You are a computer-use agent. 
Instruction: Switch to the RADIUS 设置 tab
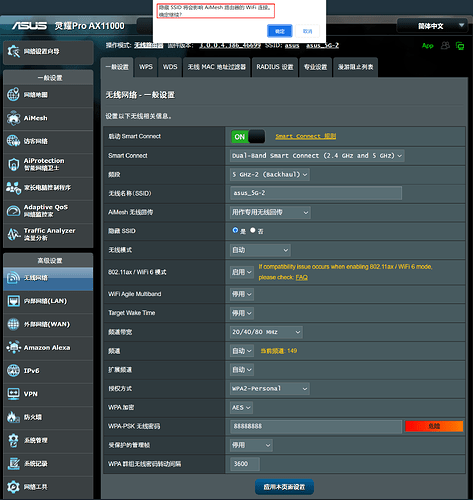tap(275, 67)
